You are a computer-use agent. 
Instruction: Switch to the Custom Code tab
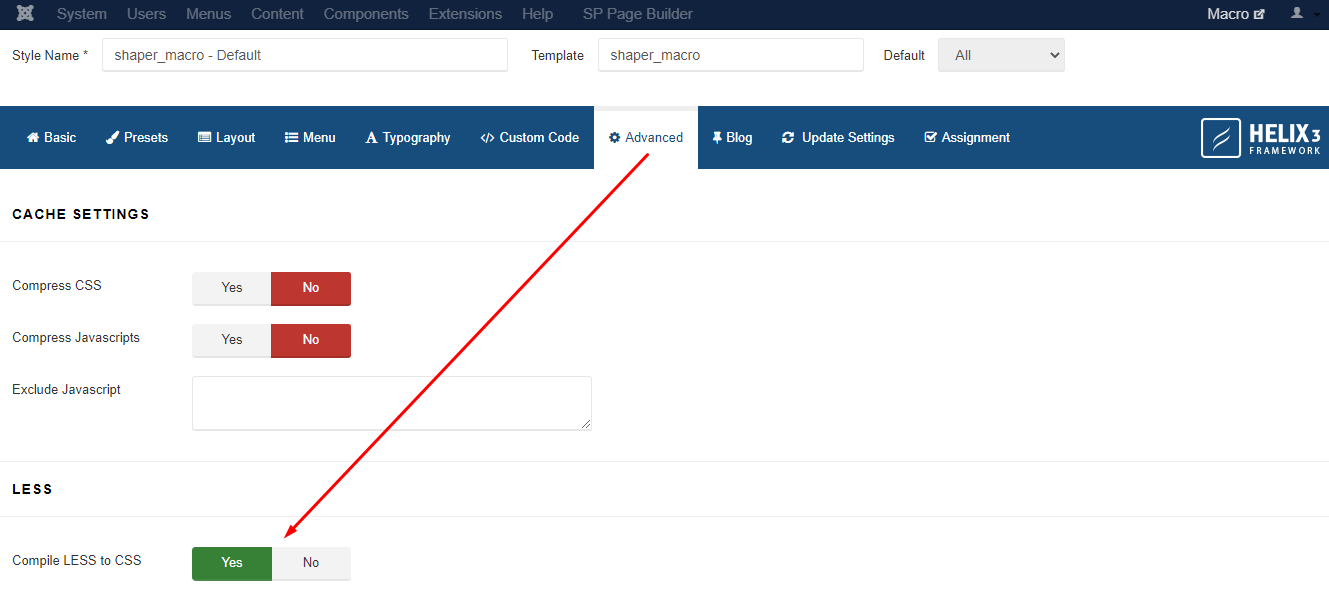coord(530,138)
